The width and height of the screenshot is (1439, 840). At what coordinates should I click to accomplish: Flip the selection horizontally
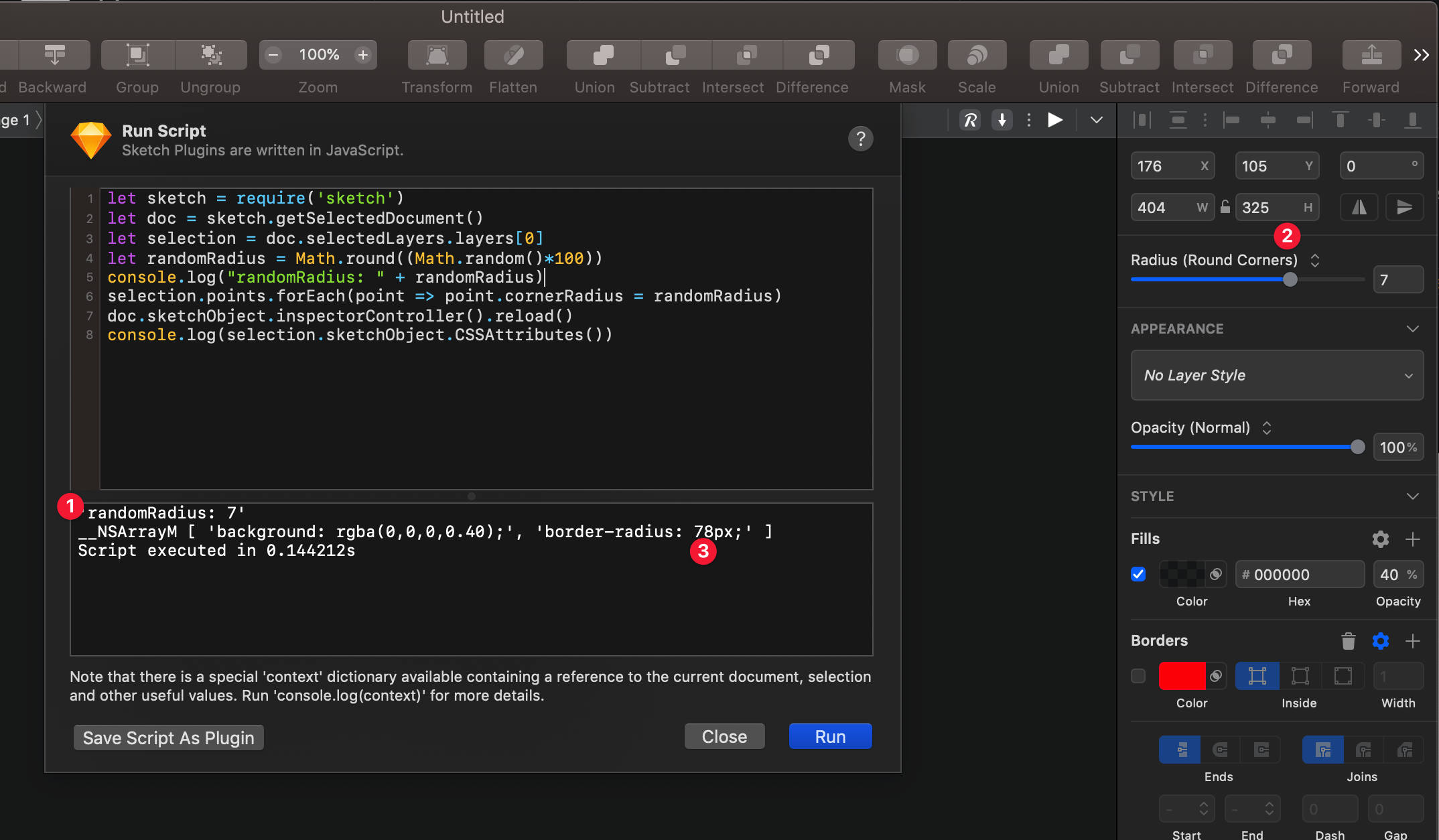click(x=1359, y=207)
